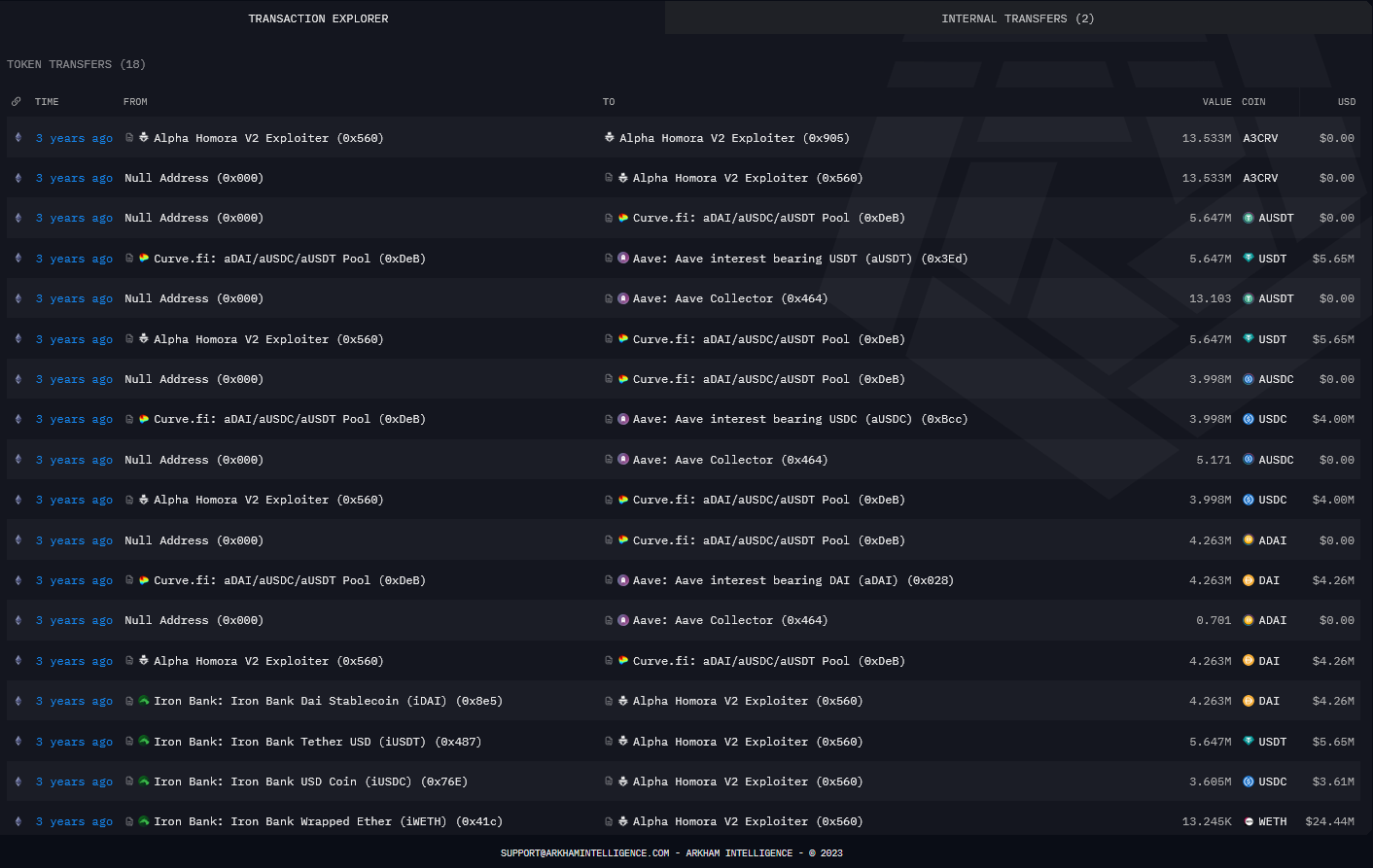Open Iron Bank Wrapped Ether (iWETH) (0x41c)
Screen dimensions: 1373x868
pyautogui.click(x=328, y=821)
